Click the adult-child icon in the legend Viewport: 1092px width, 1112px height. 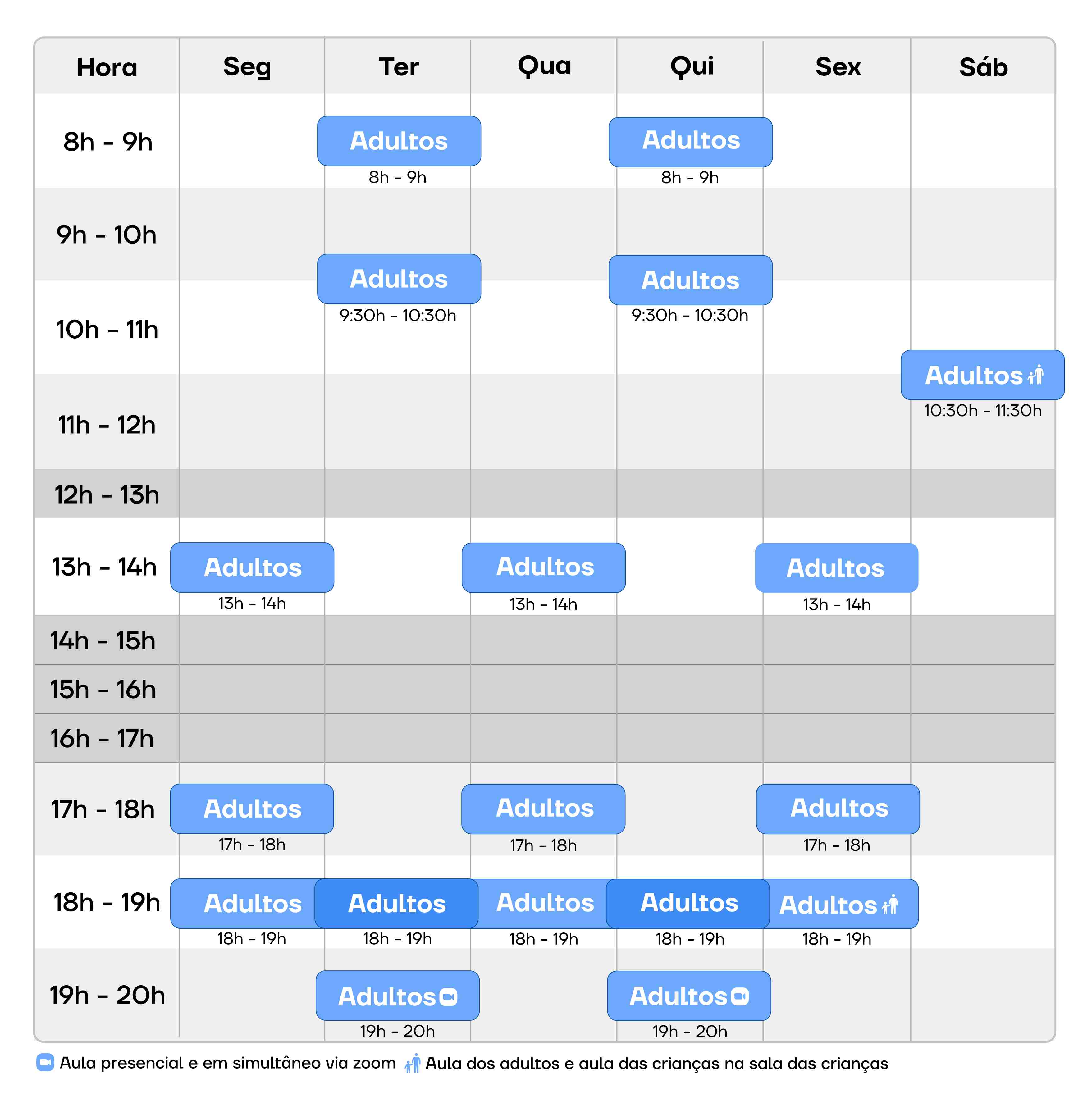click(x=413, y=1063)
